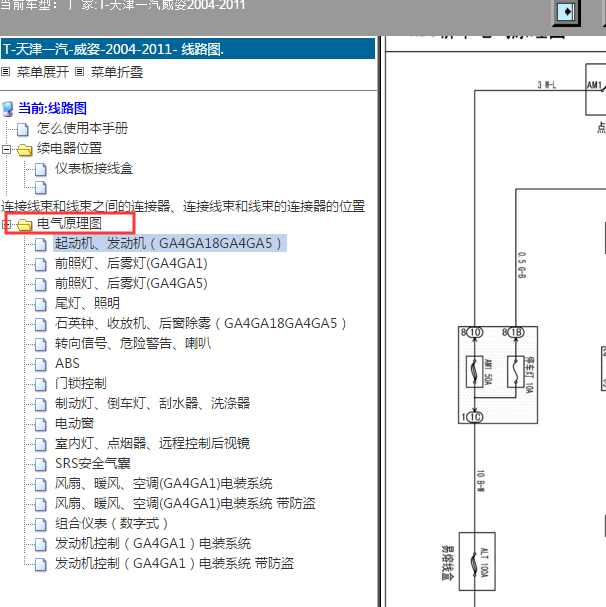Open the 当前:线路图 root link
606x607 pixels.
pyautogui.click(x=52, y=108)
